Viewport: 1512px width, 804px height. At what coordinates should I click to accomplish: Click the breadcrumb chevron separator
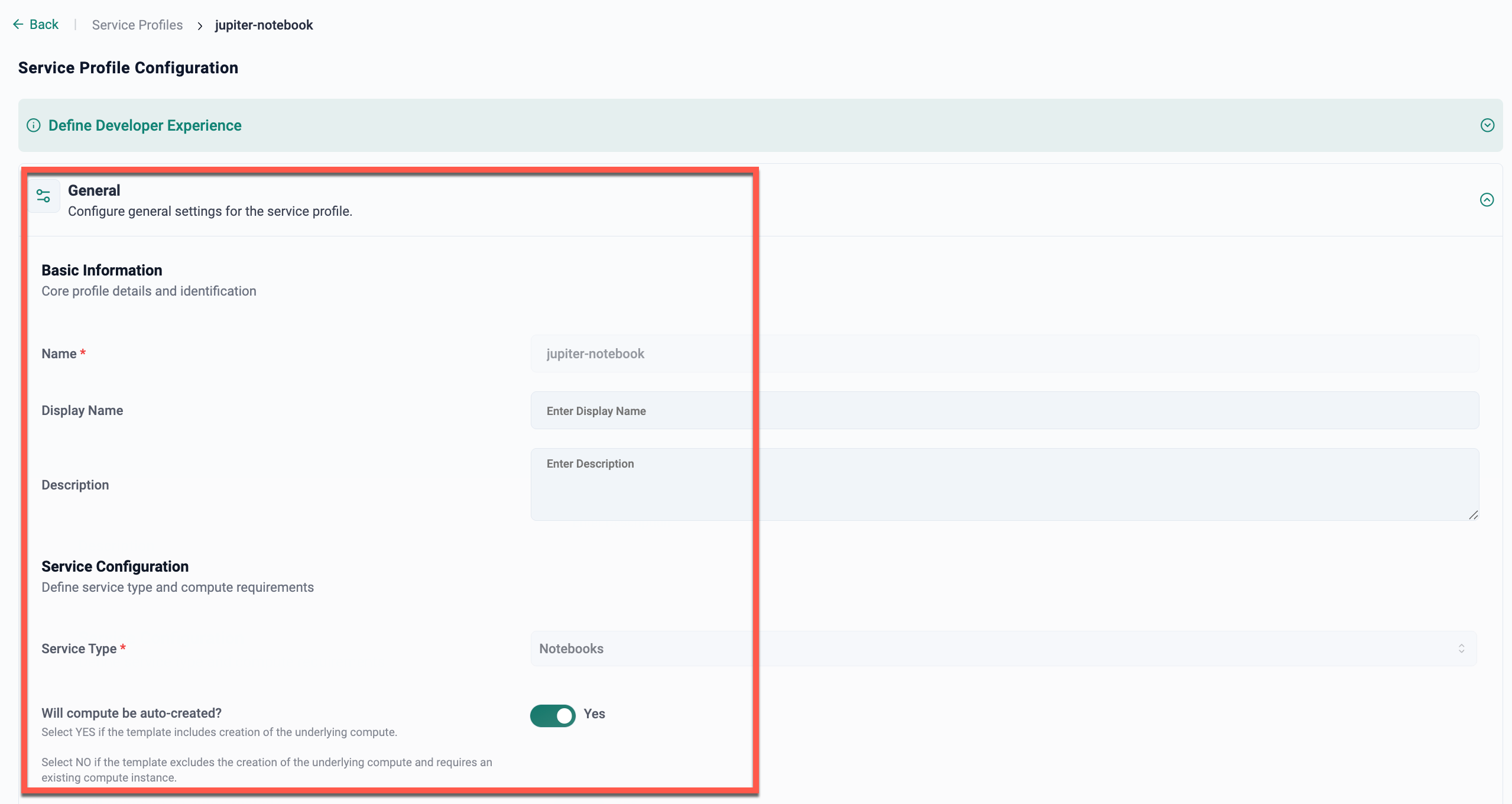[x=200, y=25]
